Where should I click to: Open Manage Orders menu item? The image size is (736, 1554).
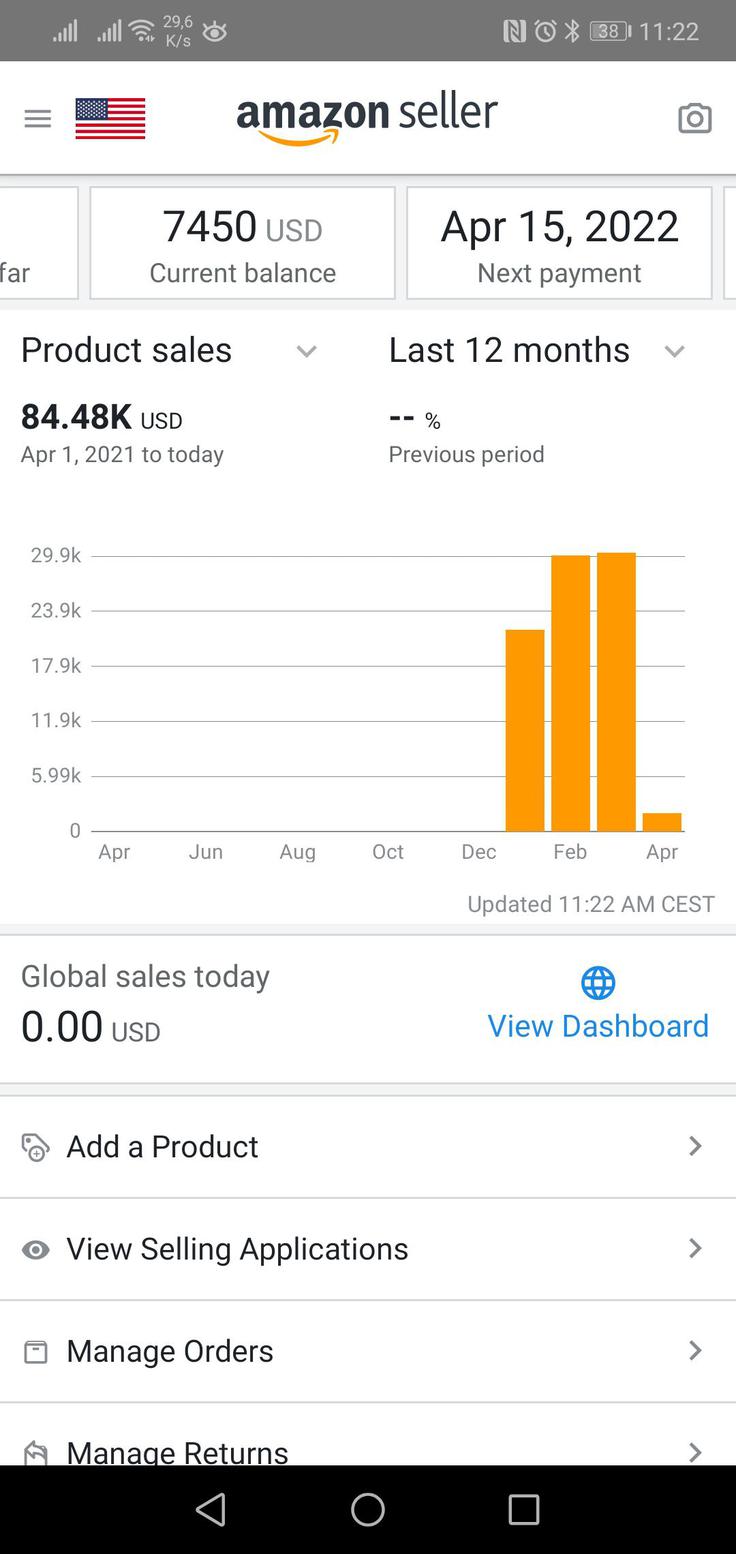pos(368,1351)
